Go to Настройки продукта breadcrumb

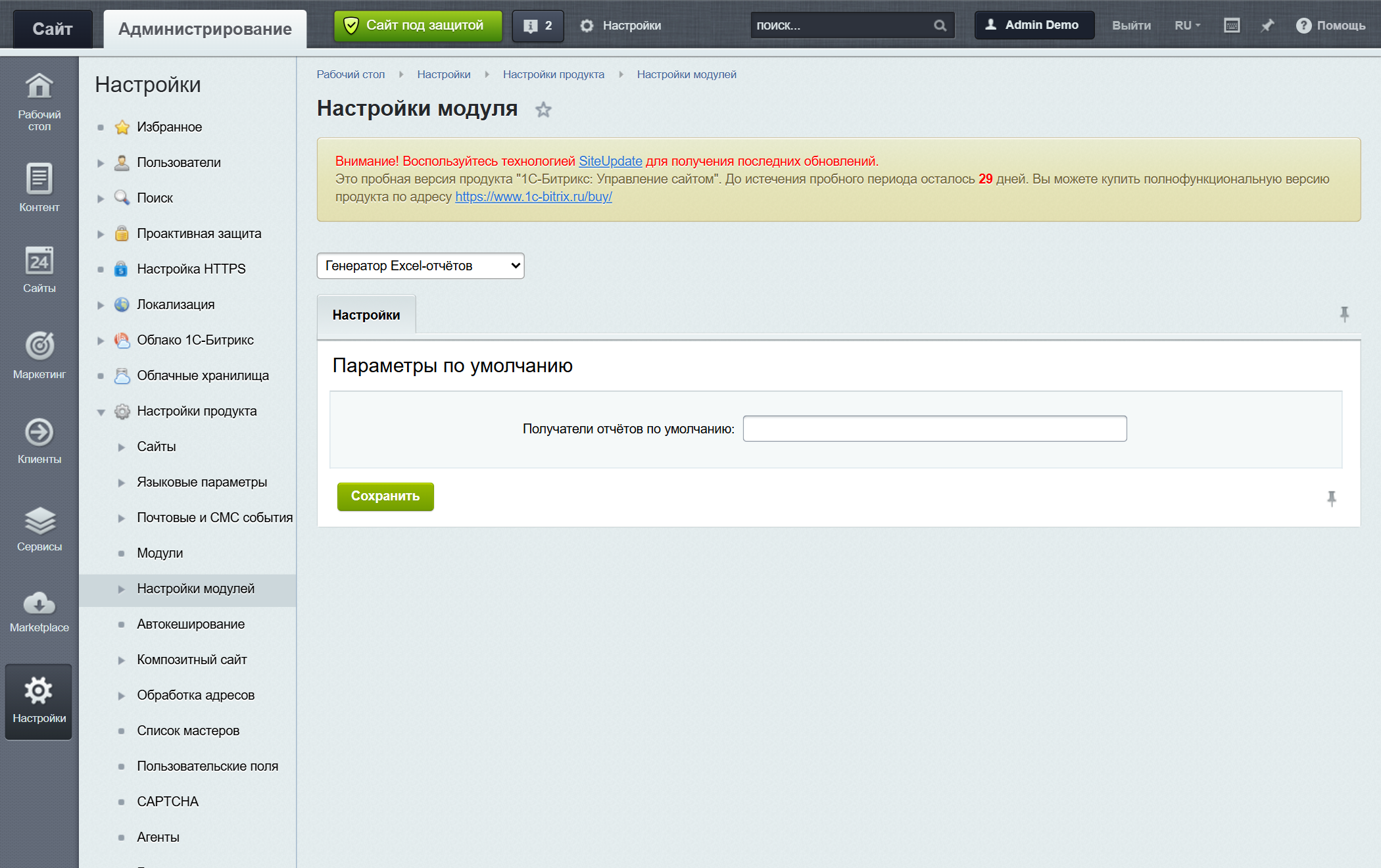553,74
